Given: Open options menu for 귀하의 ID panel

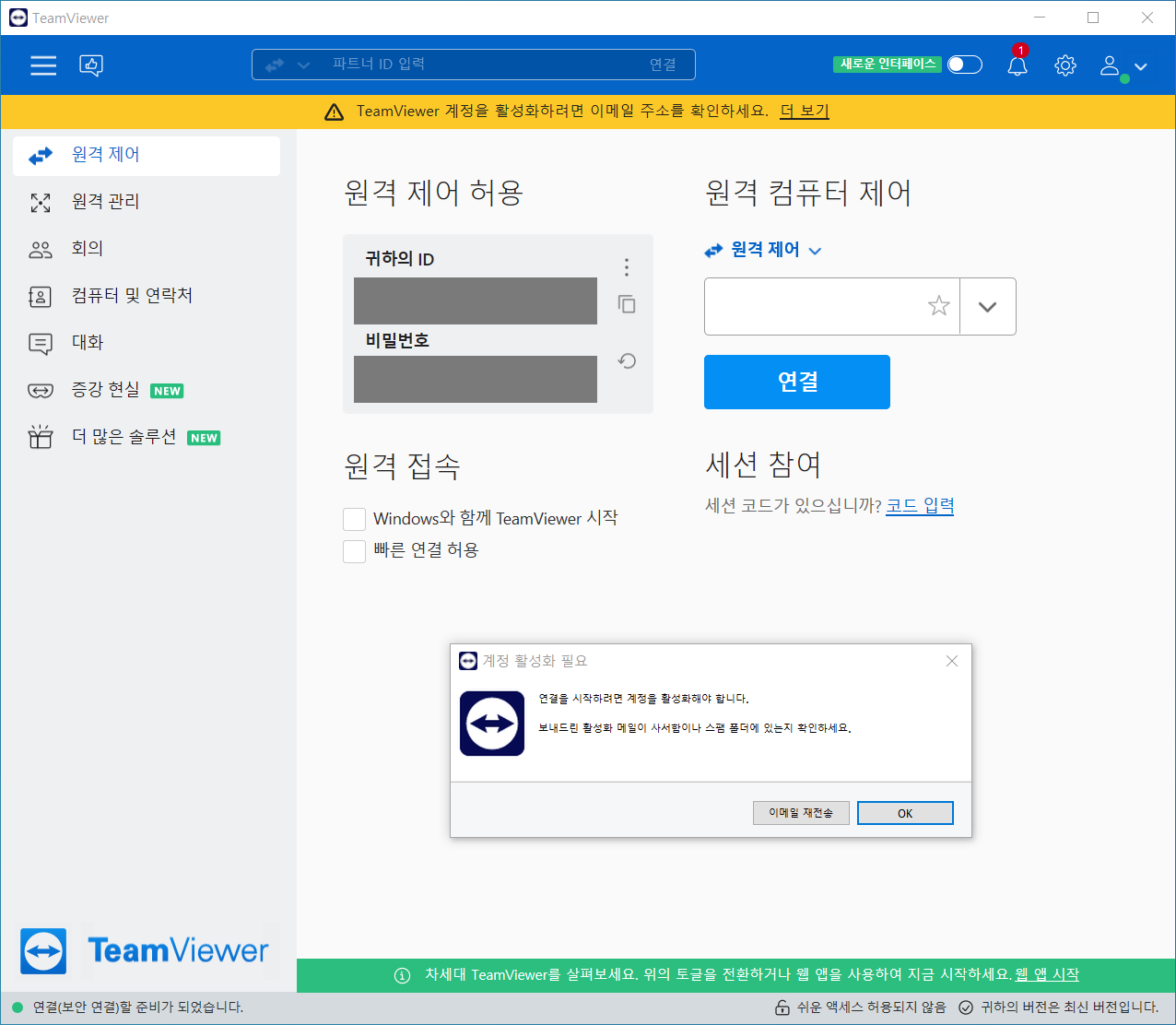Looking at the screenshot, I should tap(626, 266).
